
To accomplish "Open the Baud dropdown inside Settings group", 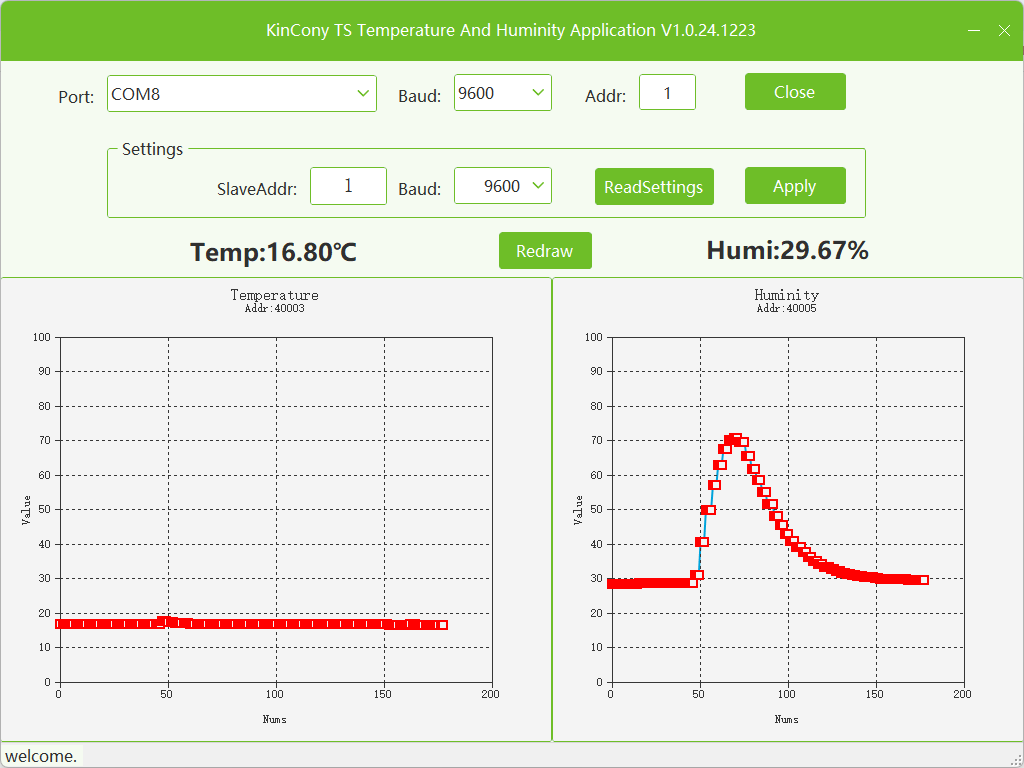I will (x=502, y=186).
